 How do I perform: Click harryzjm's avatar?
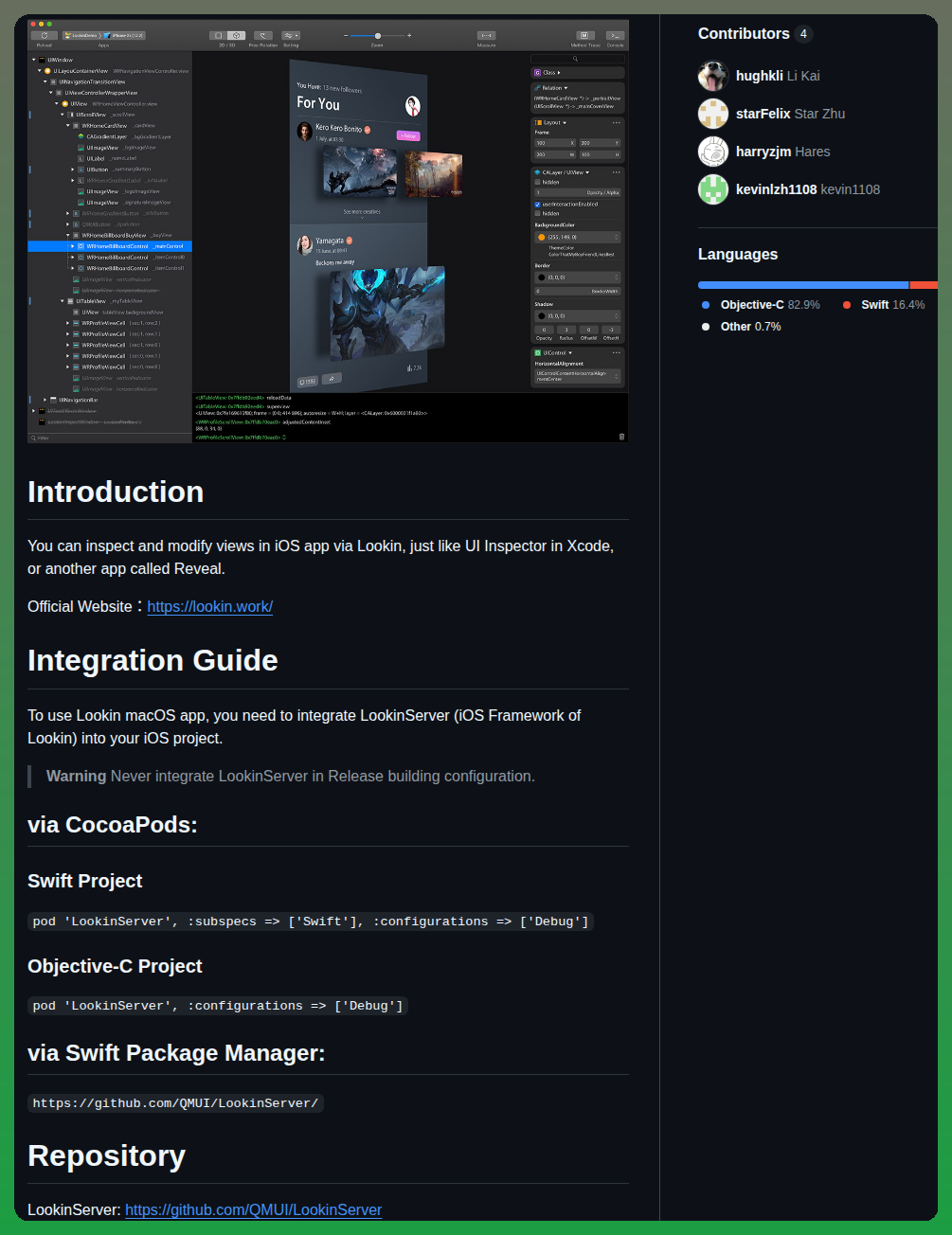click(713, 152)
